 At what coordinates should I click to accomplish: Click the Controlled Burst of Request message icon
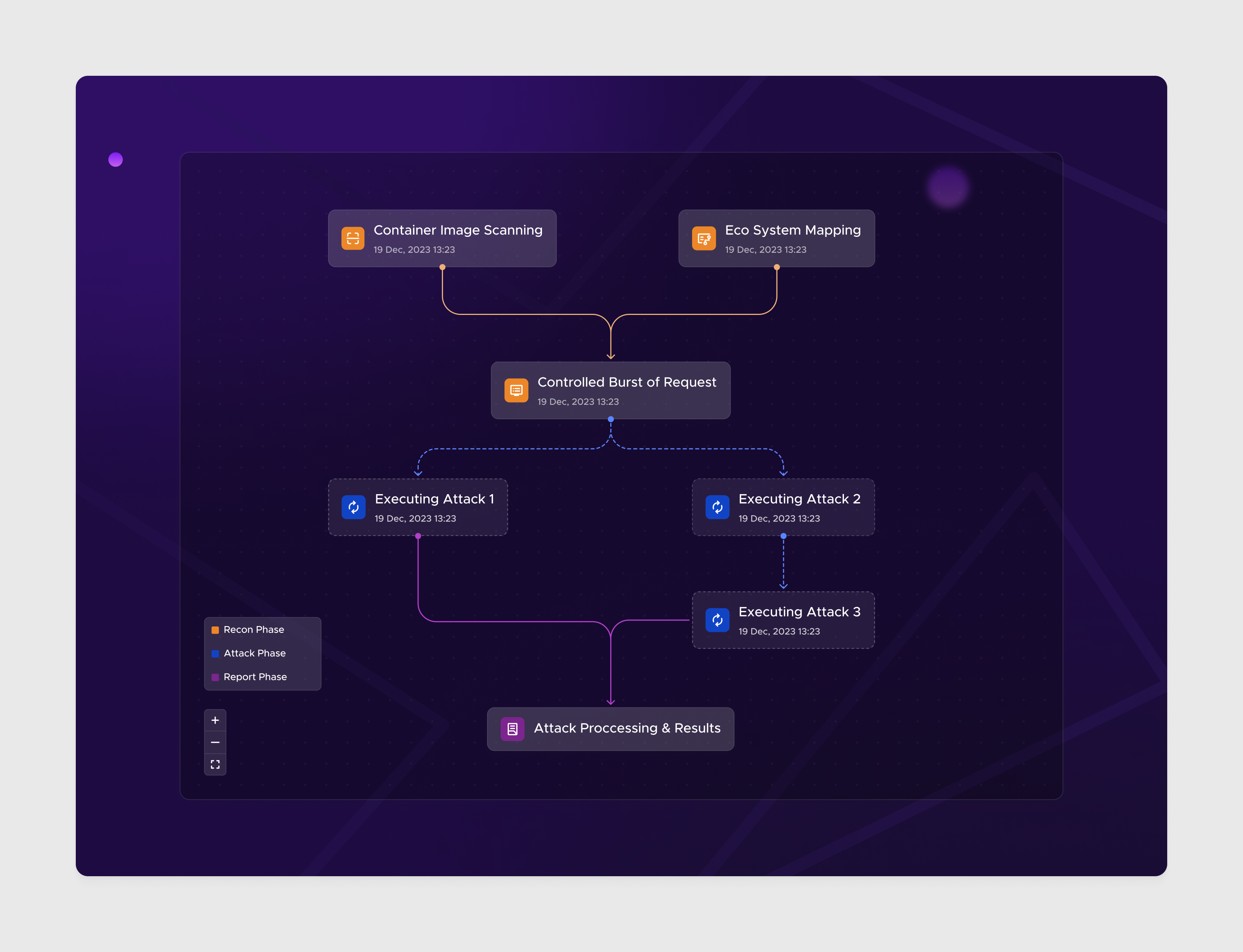pos(516,390)
